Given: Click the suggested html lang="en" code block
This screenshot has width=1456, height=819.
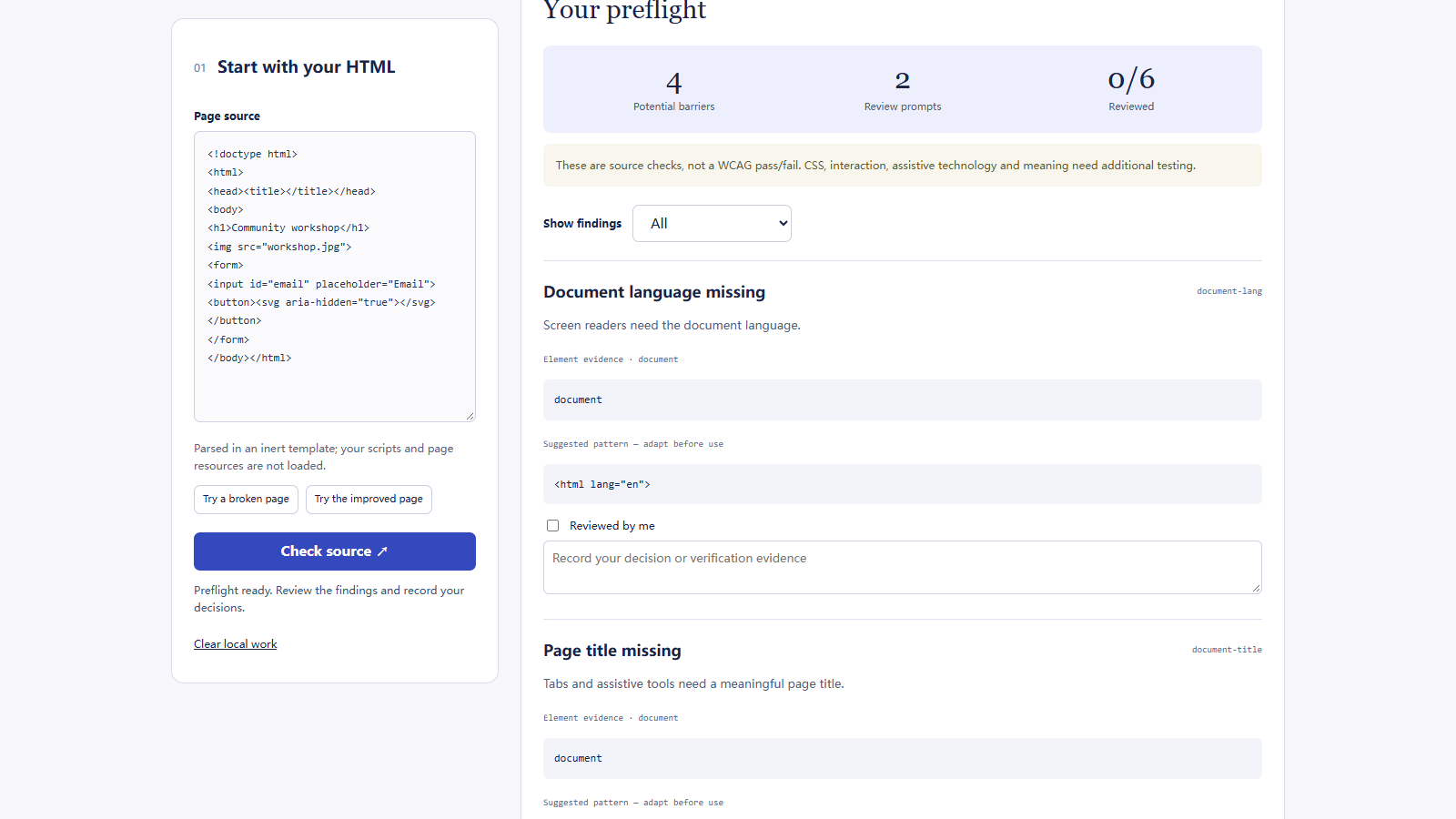Looking at the screenshot, I should coord(902,484).
